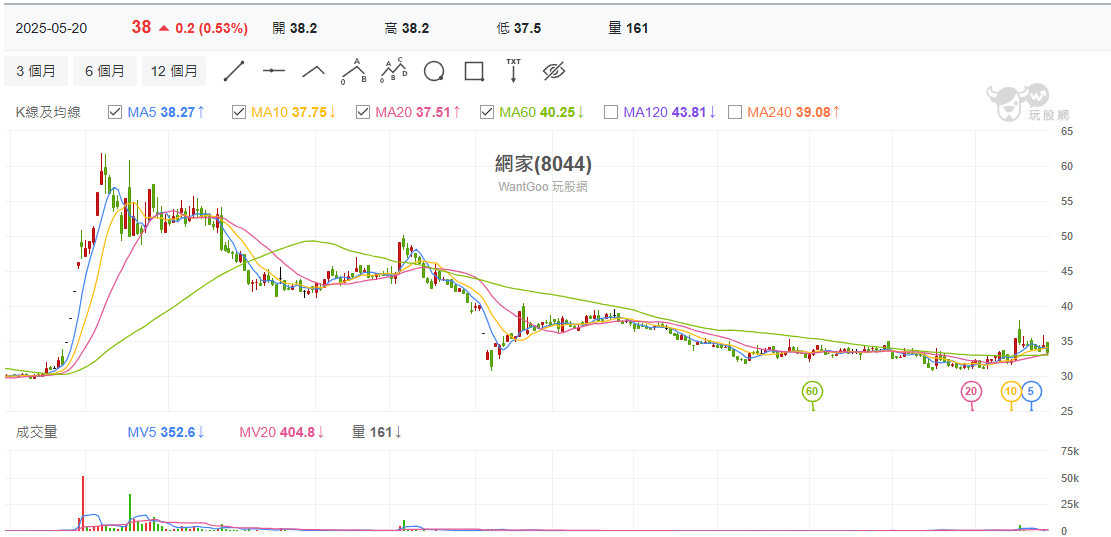Viewport: 1111px width, 537px height.
Task: Select the rectangle drawing tool
Action: pos(474,71)
